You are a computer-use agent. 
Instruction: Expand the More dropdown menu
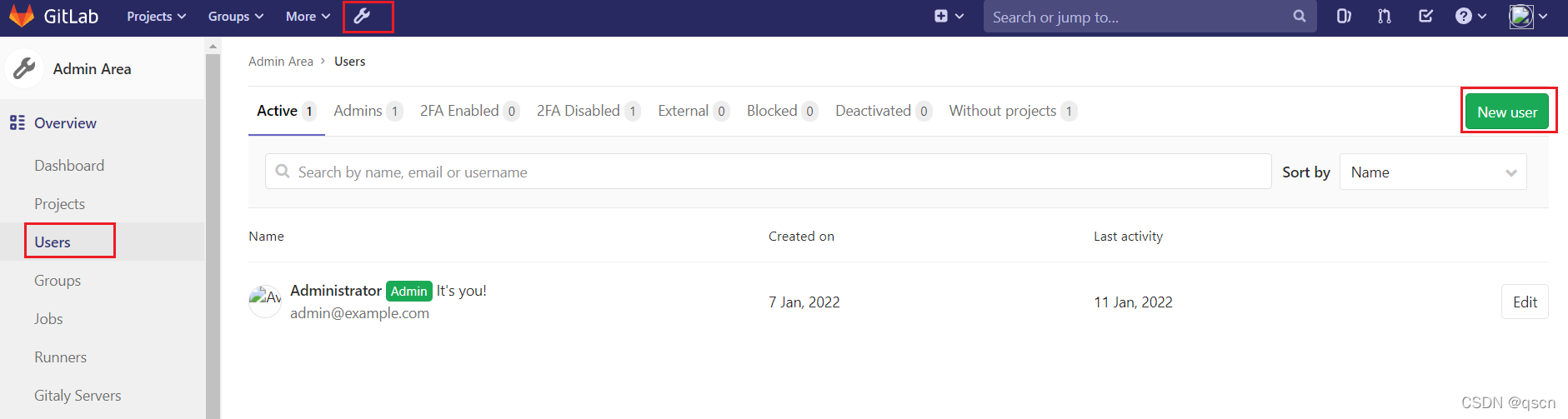pos(308,16)
